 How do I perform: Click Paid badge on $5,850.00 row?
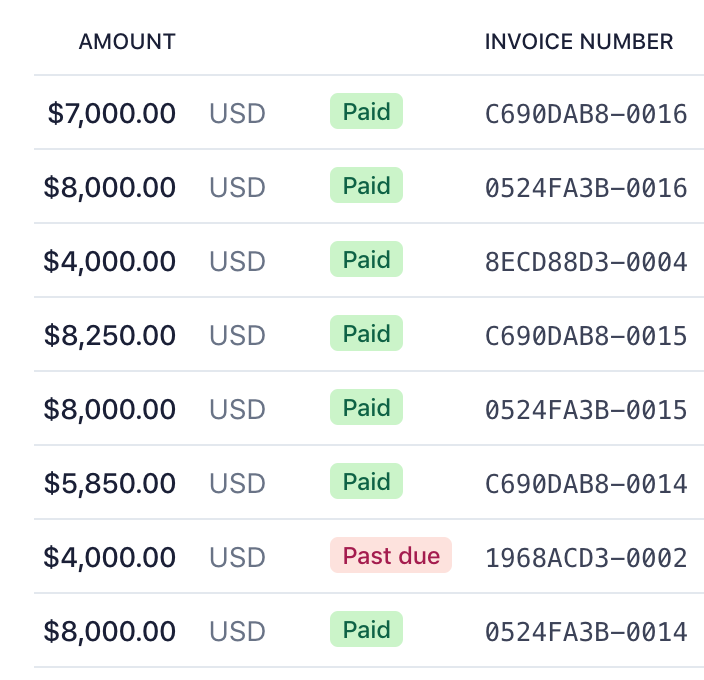click(x=366, y=481)
